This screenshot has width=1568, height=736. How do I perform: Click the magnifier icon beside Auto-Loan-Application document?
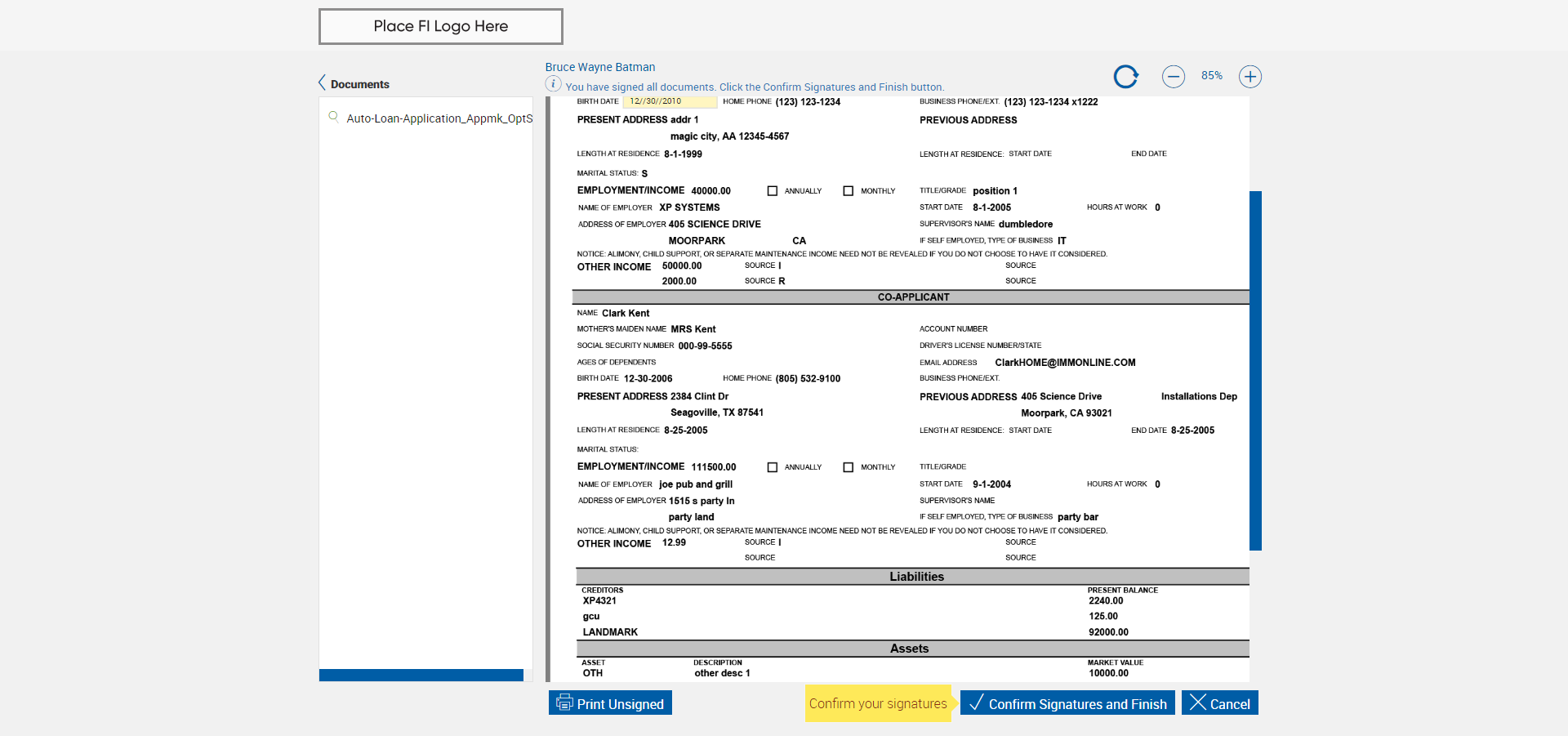[333, 117]
